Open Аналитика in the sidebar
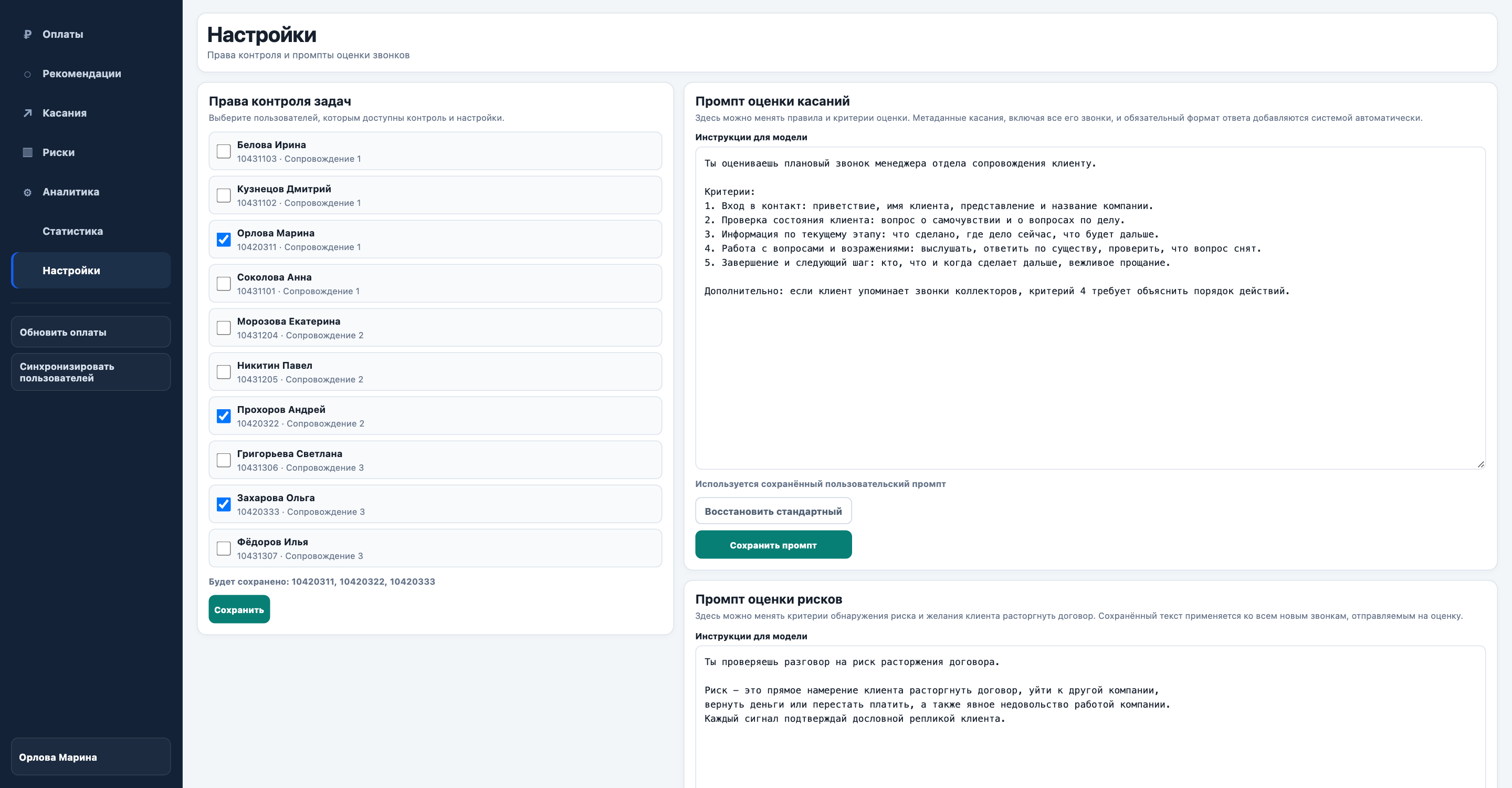Viewport: 1512px width, 788px height. pos(91,191)
